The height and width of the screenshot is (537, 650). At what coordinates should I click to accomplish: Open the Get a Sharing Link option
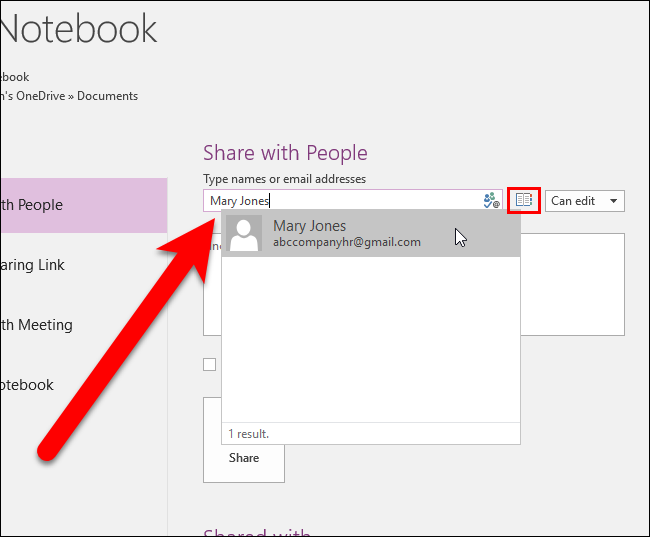pyautogui.click(x=83, y=265)
